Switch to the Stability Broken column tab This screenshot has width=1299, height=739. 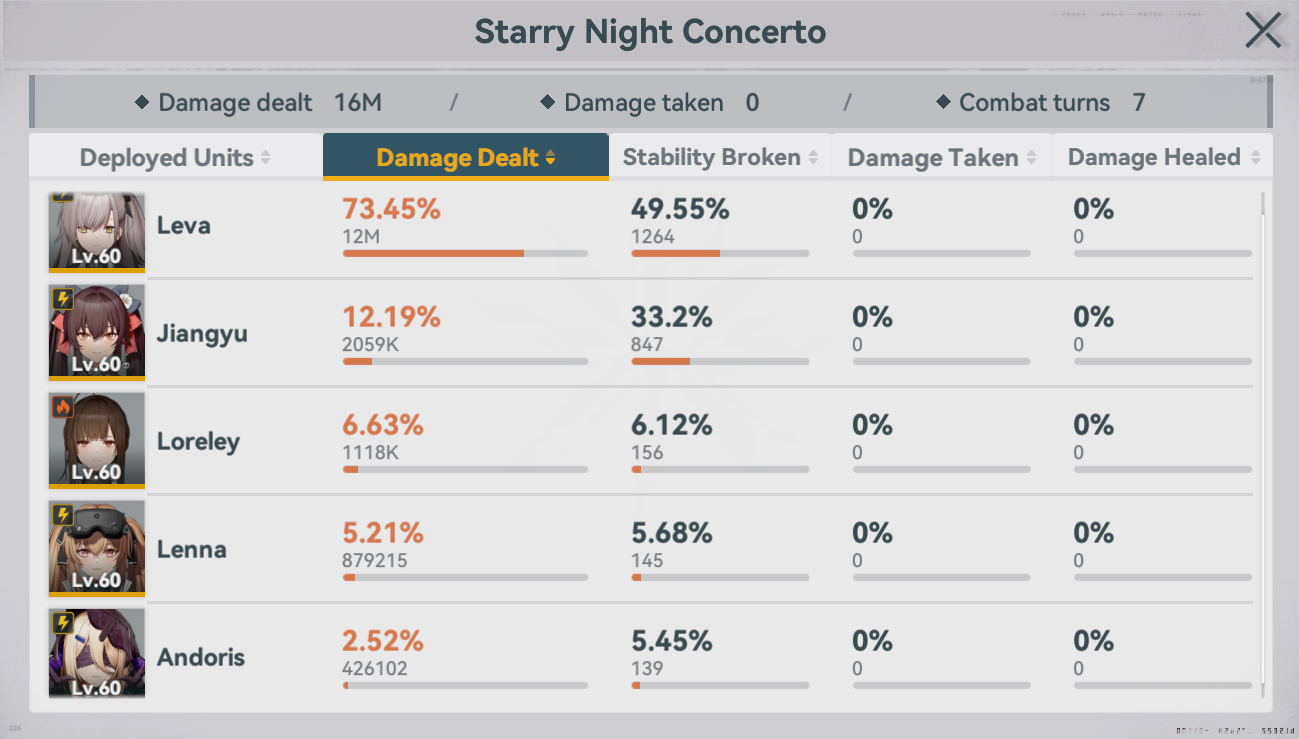720,157
